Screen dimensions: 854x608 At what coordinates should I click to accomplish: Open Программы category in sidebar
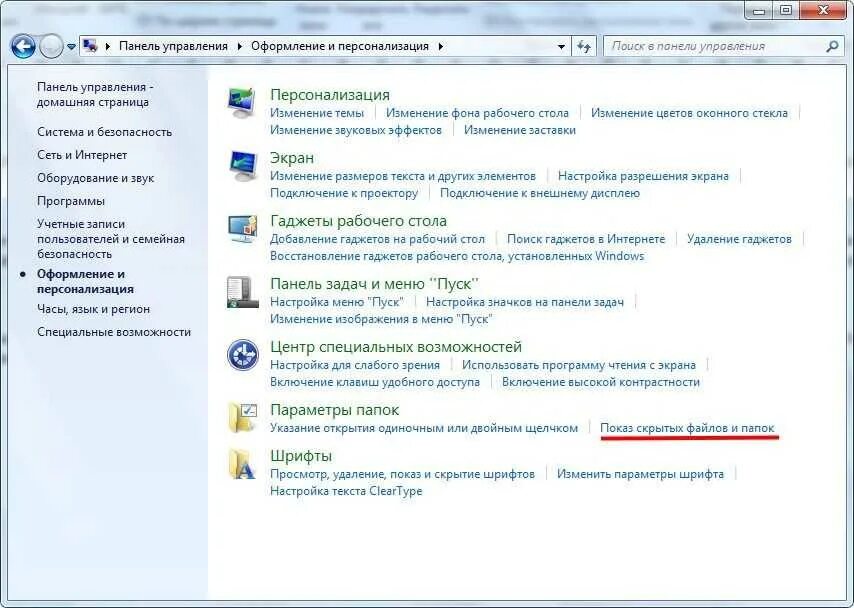coord(71,201)
